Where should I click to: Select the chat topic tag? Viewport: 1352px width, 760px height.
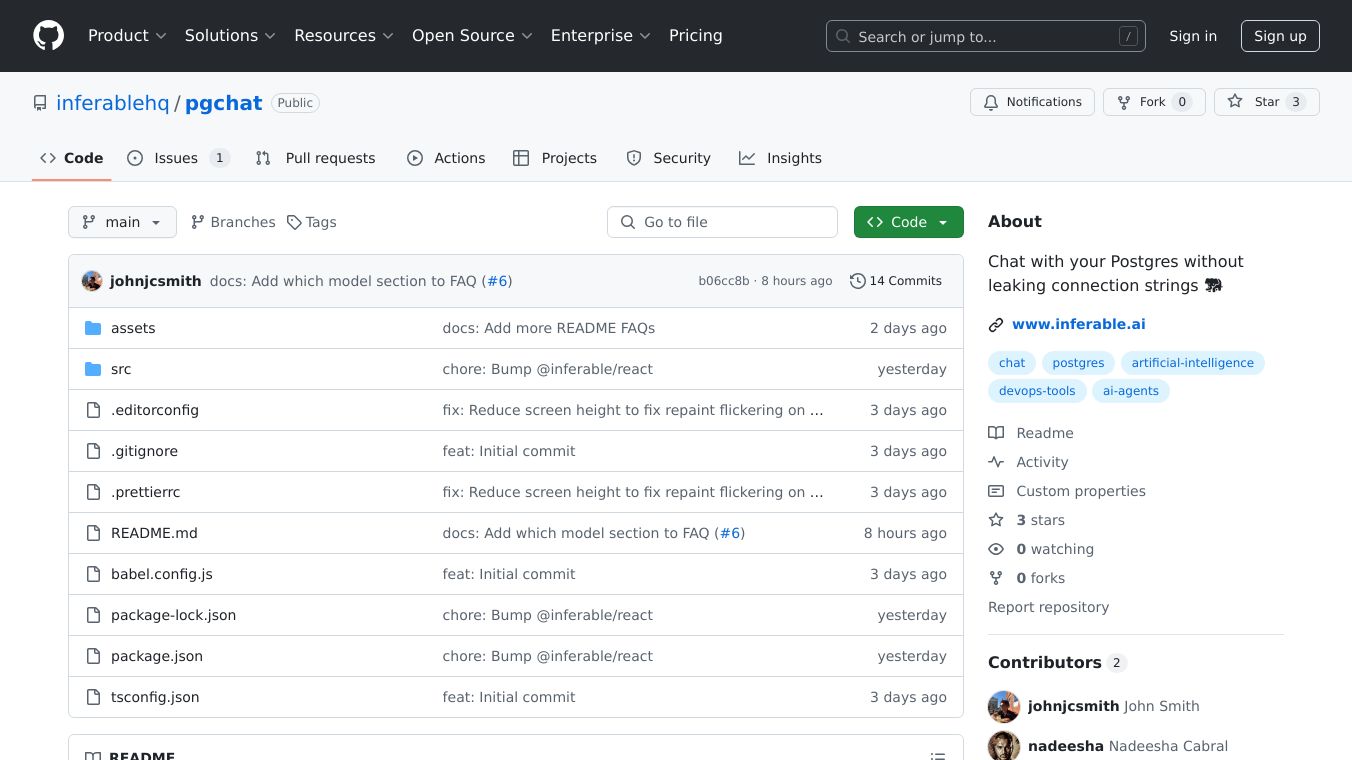click(1012, 363)
